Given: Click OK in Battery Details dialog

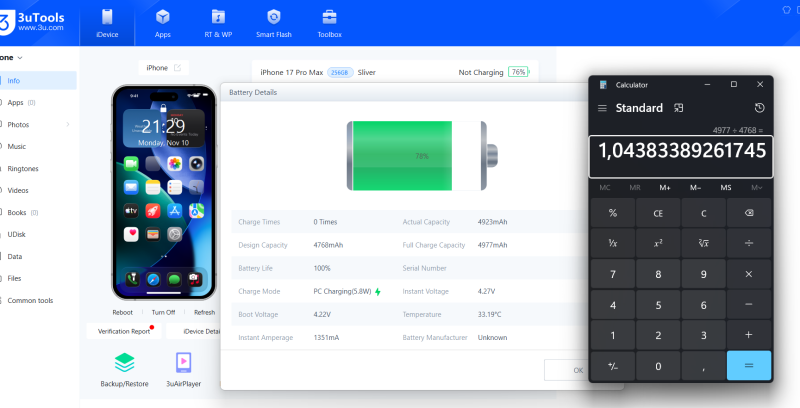Looking at the screenshot, I should point(566,370).
